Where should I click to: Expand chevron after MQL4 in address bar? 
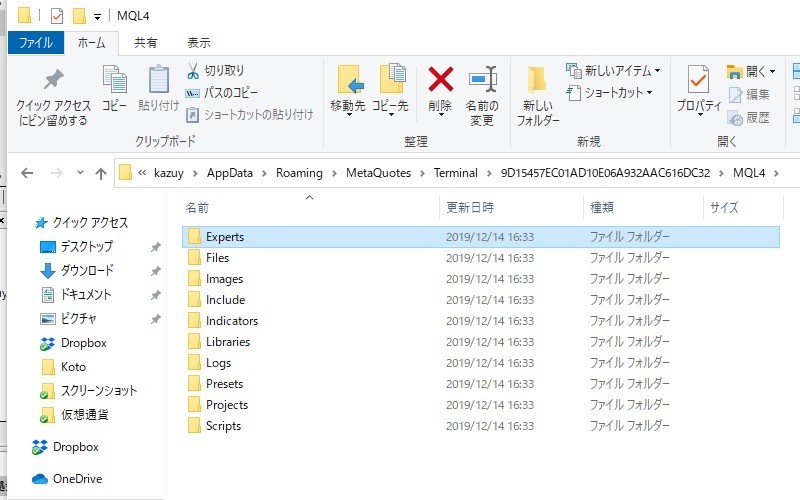tap(776, 173)
